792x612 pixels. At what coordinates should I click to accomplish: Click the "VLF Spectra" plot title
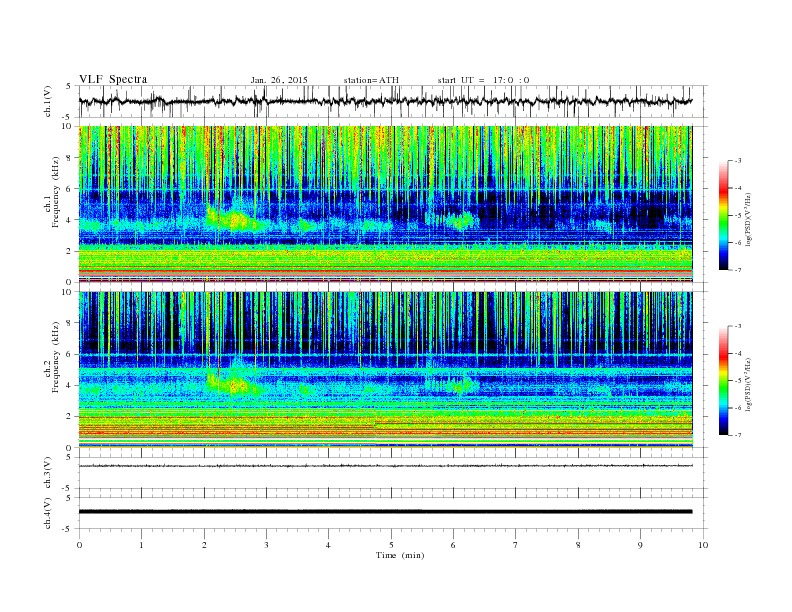tap(113, 79)
